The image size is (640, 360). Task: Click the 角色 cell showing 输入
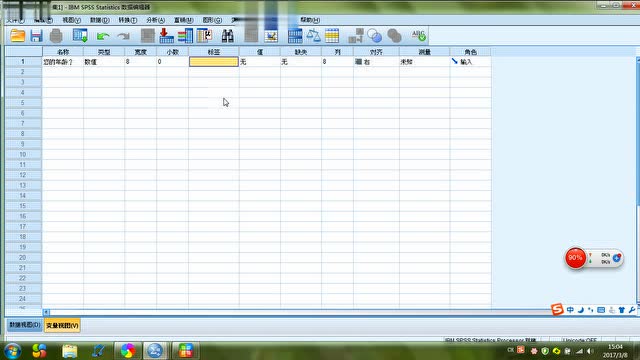(x=470, y=62)
